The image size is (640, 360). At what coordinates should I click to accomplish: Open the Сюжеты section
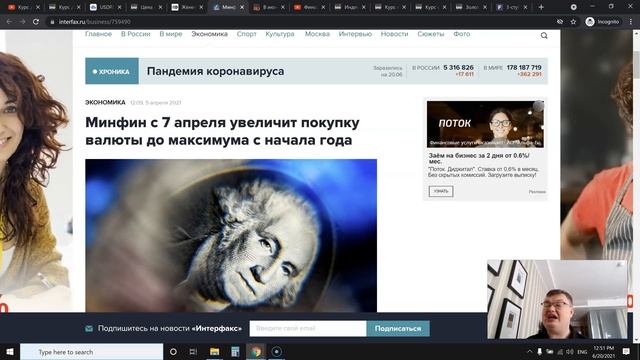tap(431, 34)
